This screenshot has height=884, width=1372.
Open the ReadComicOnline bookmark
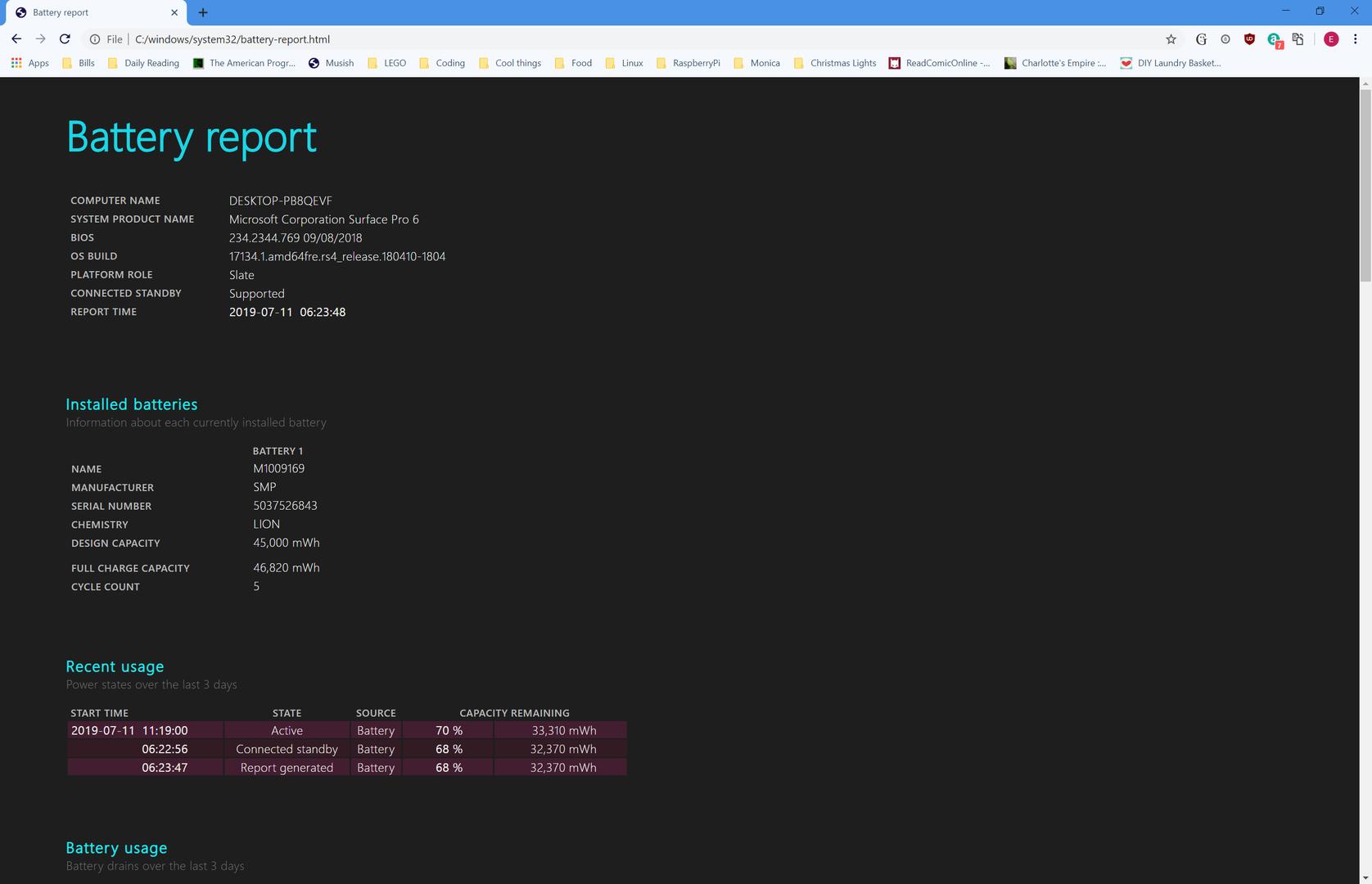[x=940, y=63]
